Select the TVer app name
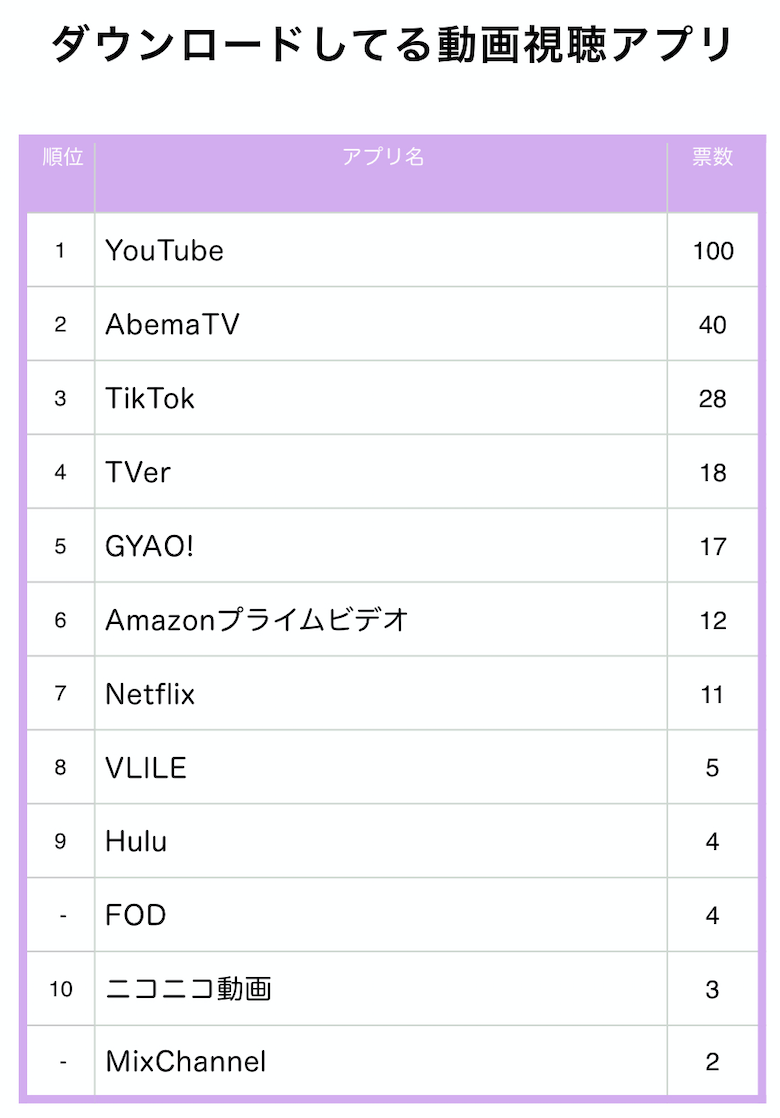 (x=138, y=472)
